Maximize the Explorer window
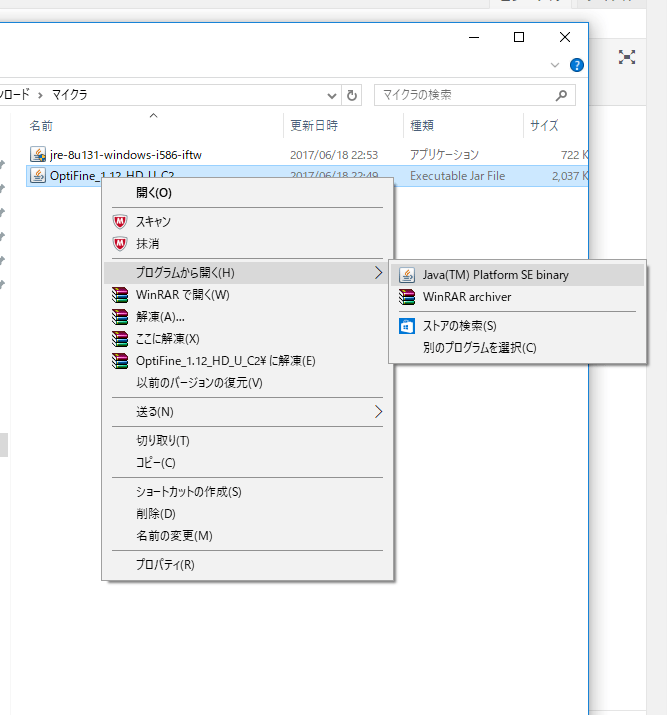 [x=519, y=37]
